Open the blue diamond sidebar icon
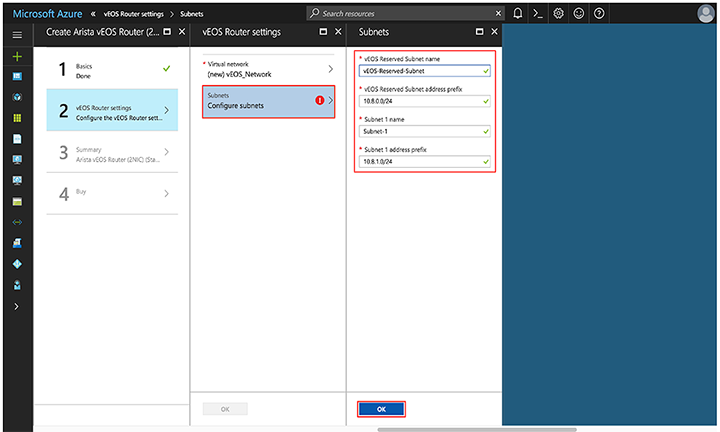This screenshot has width=720, height=432. click(x=17, y=264)
